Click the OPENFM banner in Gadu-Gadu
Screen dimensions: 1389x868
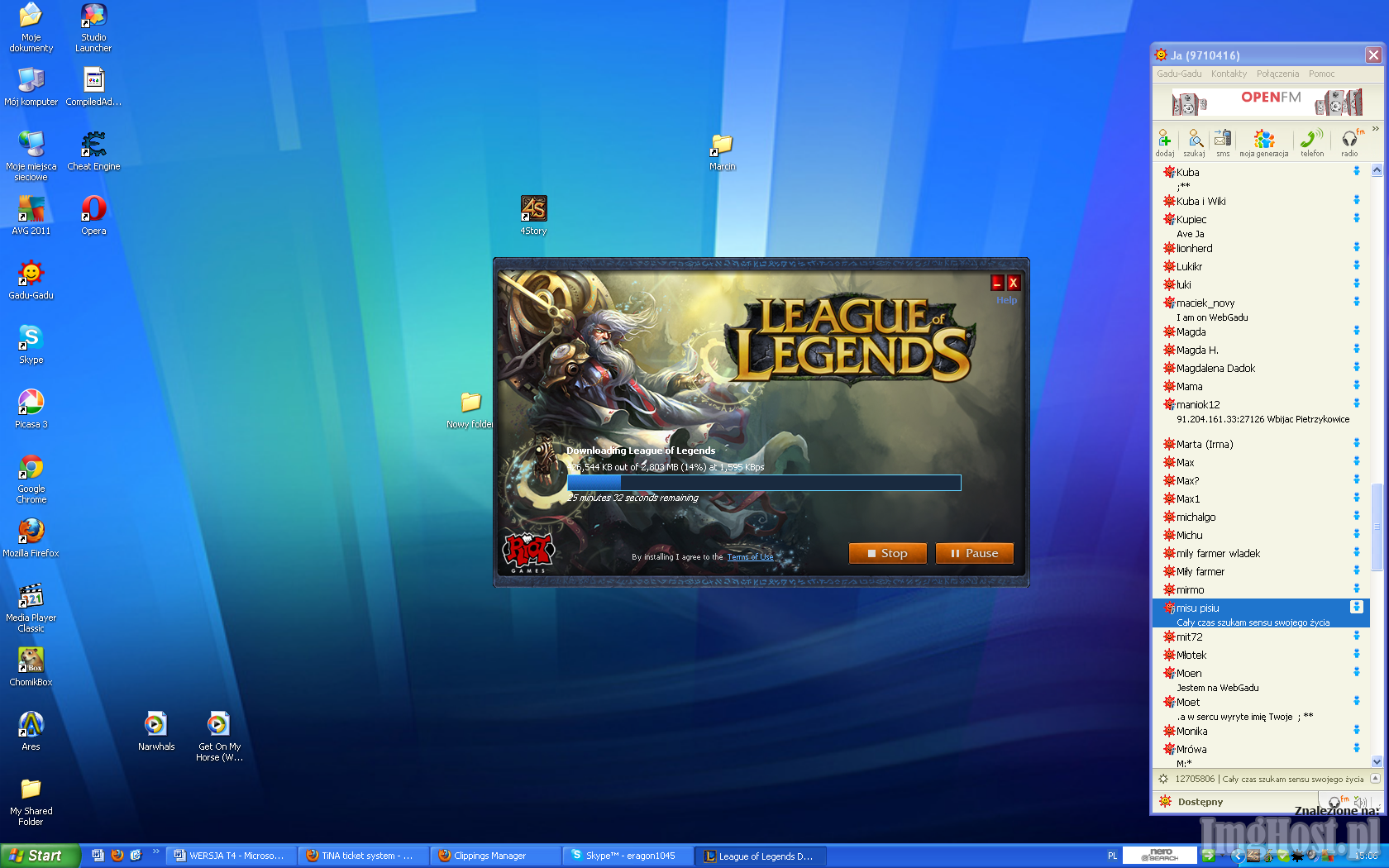1267,102
